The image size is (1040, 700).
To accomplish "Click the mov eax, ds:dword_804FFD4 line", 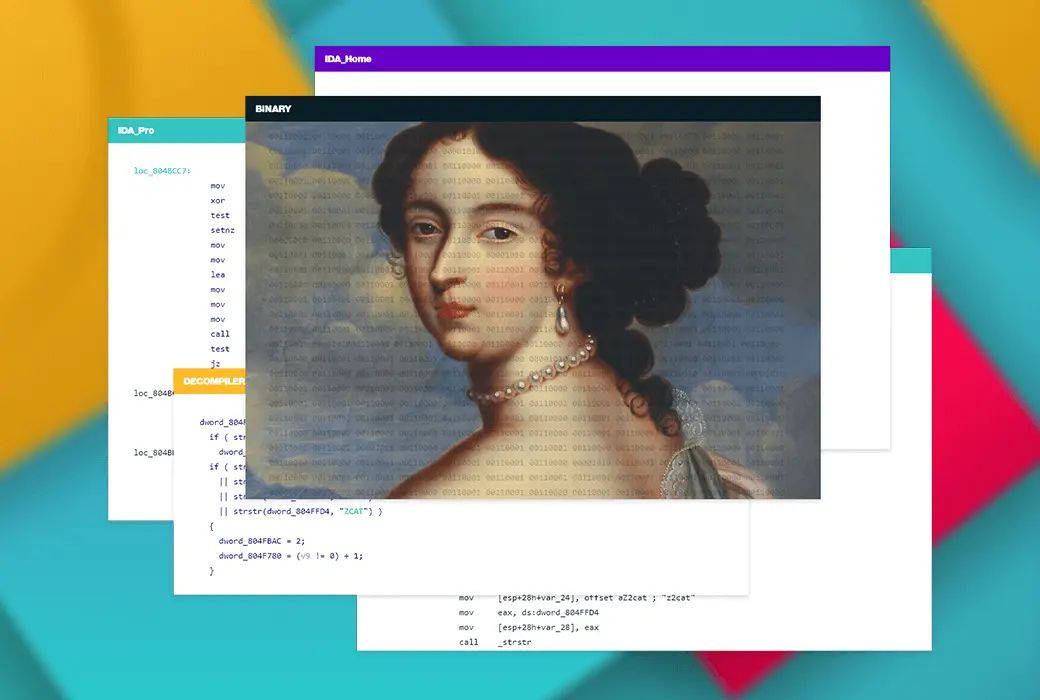I will click(529, 612).
